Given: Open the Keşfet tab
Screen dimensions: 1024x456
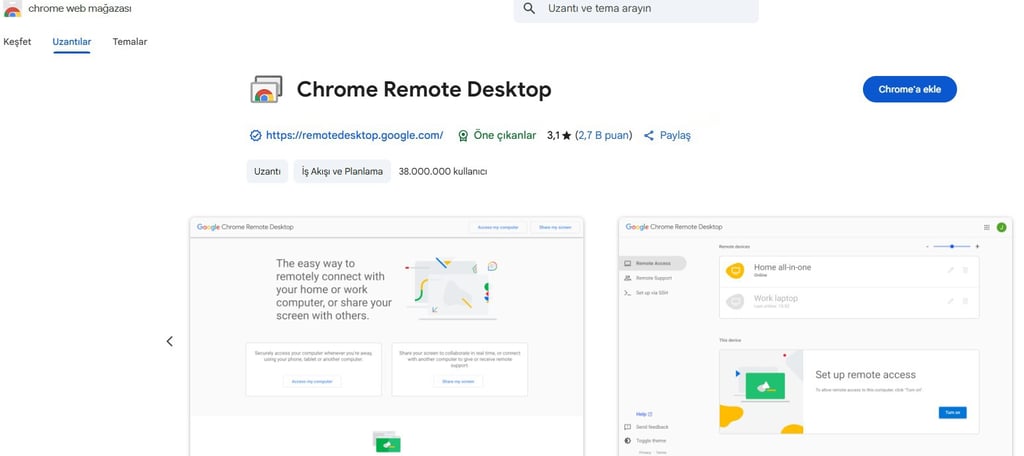Looking at the screenshot, I should pos(17,42).
